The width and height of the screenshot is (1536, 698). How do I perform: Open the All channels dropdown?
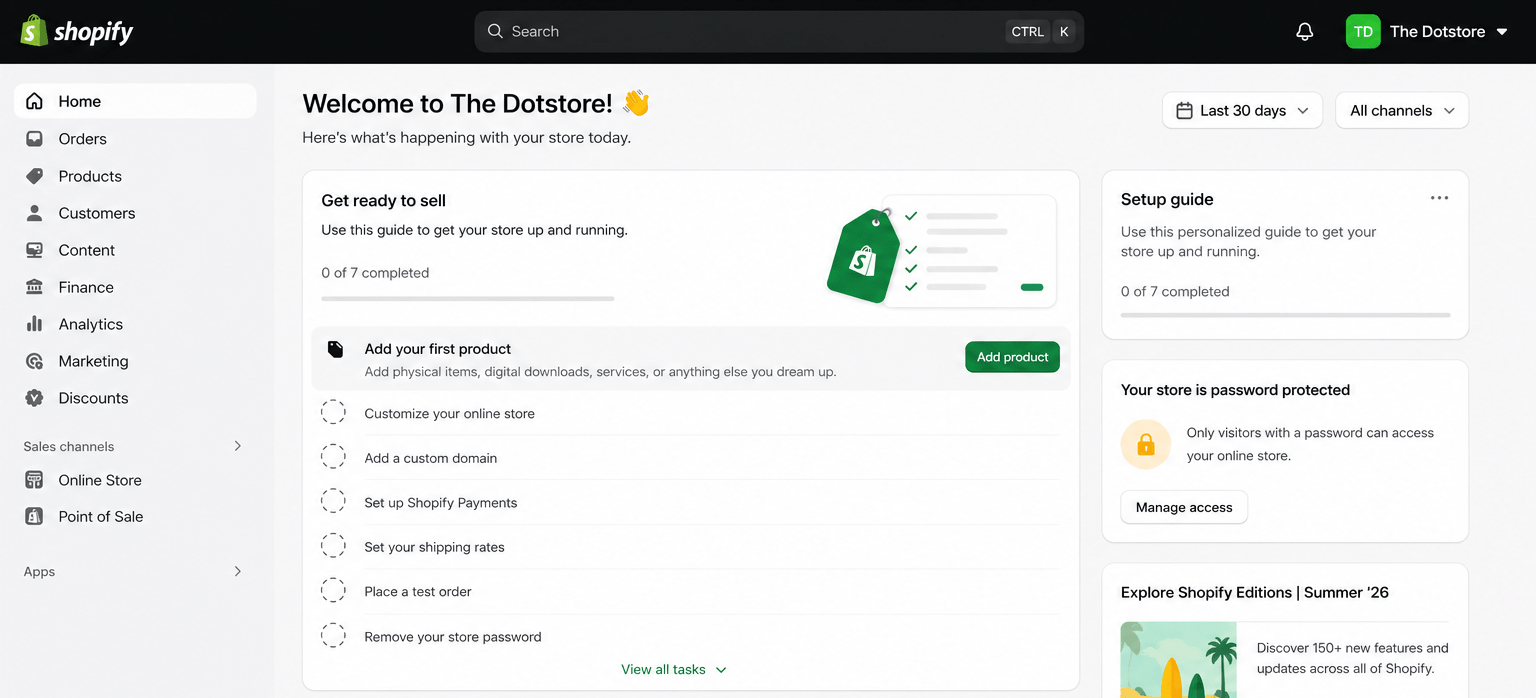click(x=1402, y=110)
